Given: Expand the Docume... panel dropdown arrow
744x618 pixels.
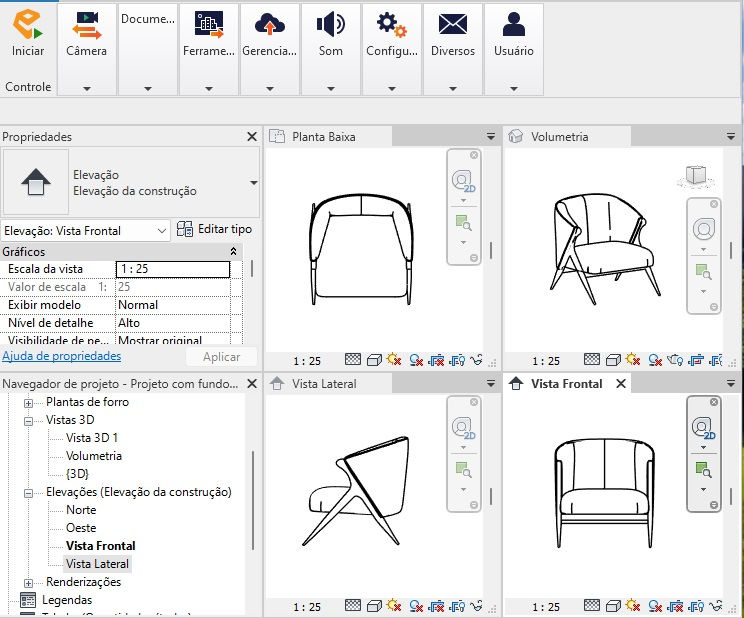Looking at the screenshot, I should coord(148,89).
